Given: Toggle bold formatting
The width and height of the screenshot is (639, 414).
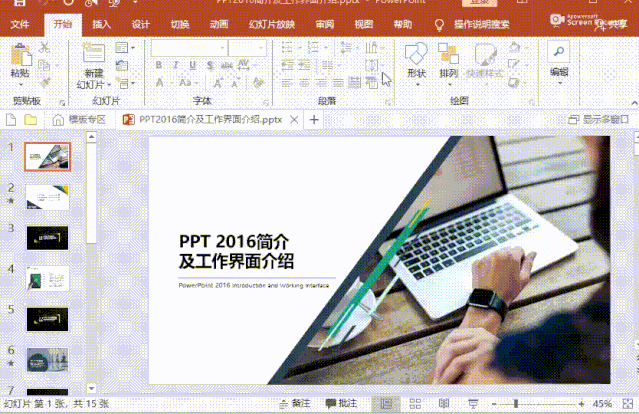Looking at the screenshot, I should coord(159,65).
